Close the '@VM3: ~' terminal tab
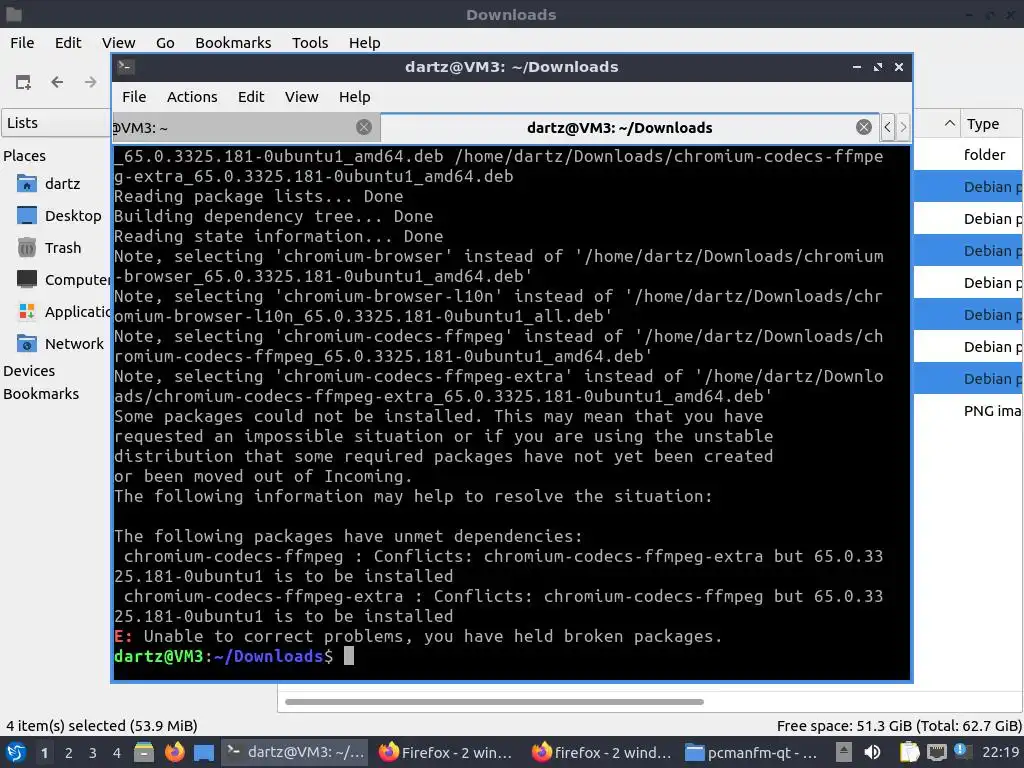1024x768 pixels. [x=364, y=127]
